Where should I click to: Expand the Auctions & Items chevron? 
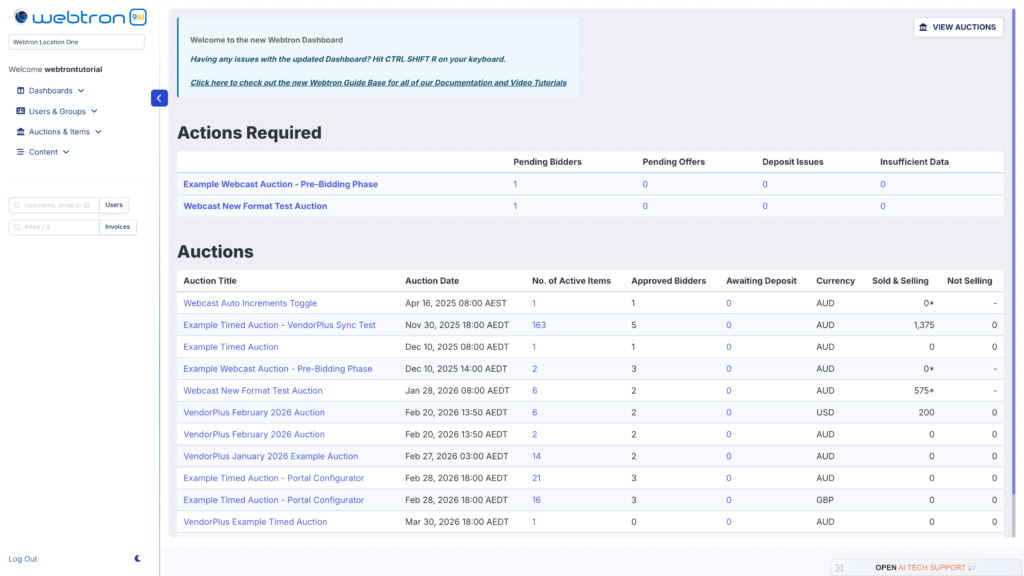click(x=98, y=132)
